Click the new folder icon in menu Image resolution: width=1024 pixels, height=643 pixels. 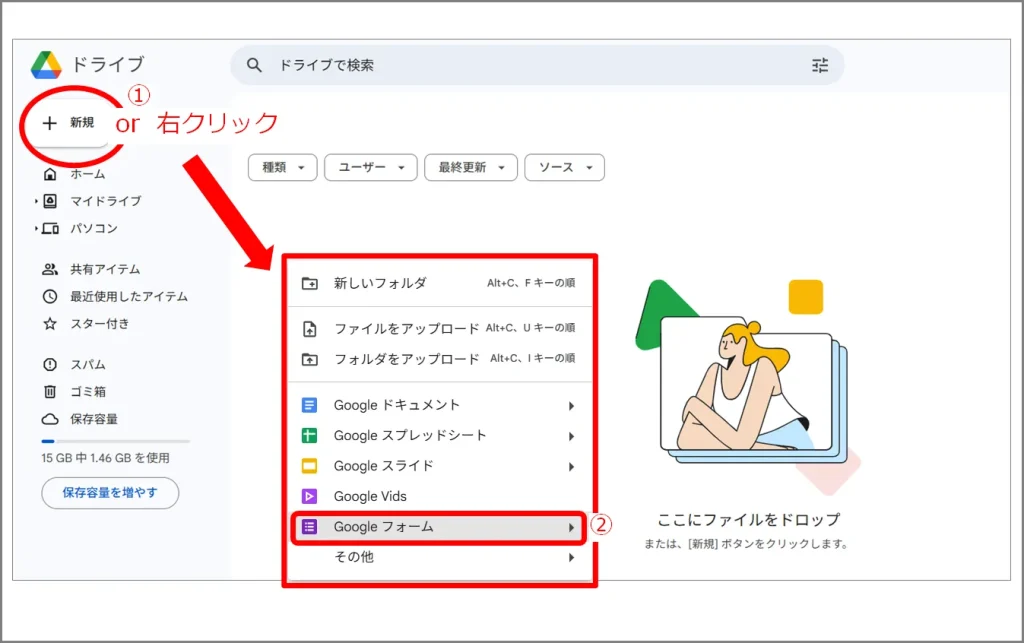[310, 283]
